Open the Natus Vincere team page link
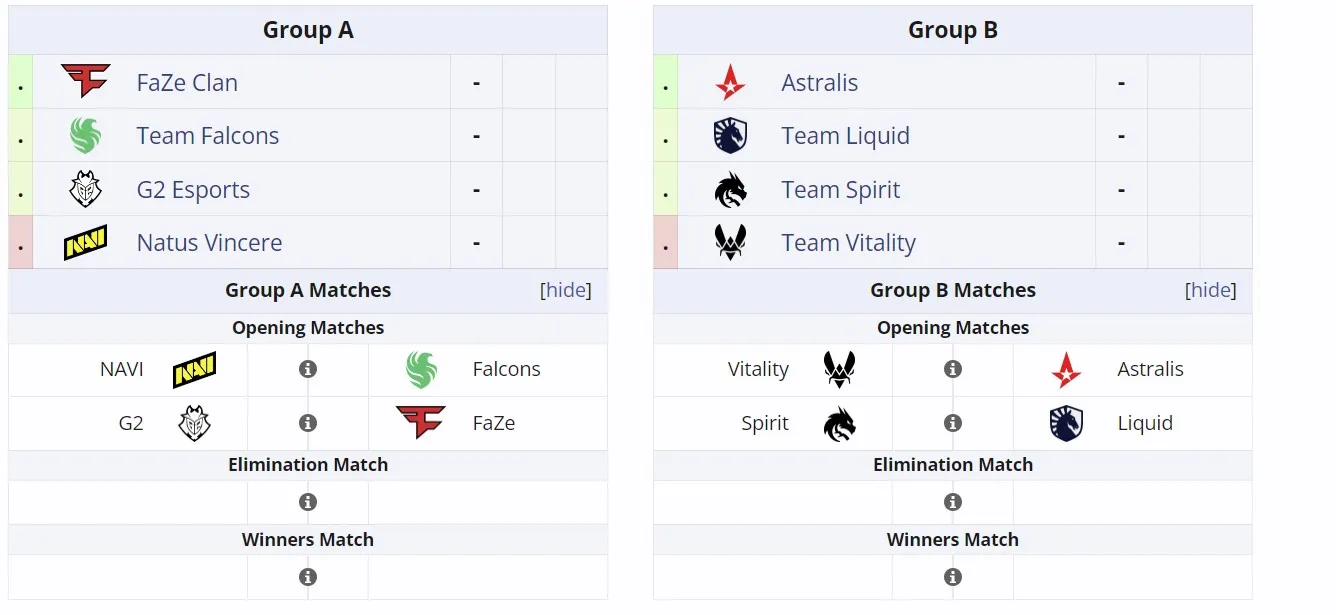This screenshot has width=1336, height=615. tap(209, 243)
